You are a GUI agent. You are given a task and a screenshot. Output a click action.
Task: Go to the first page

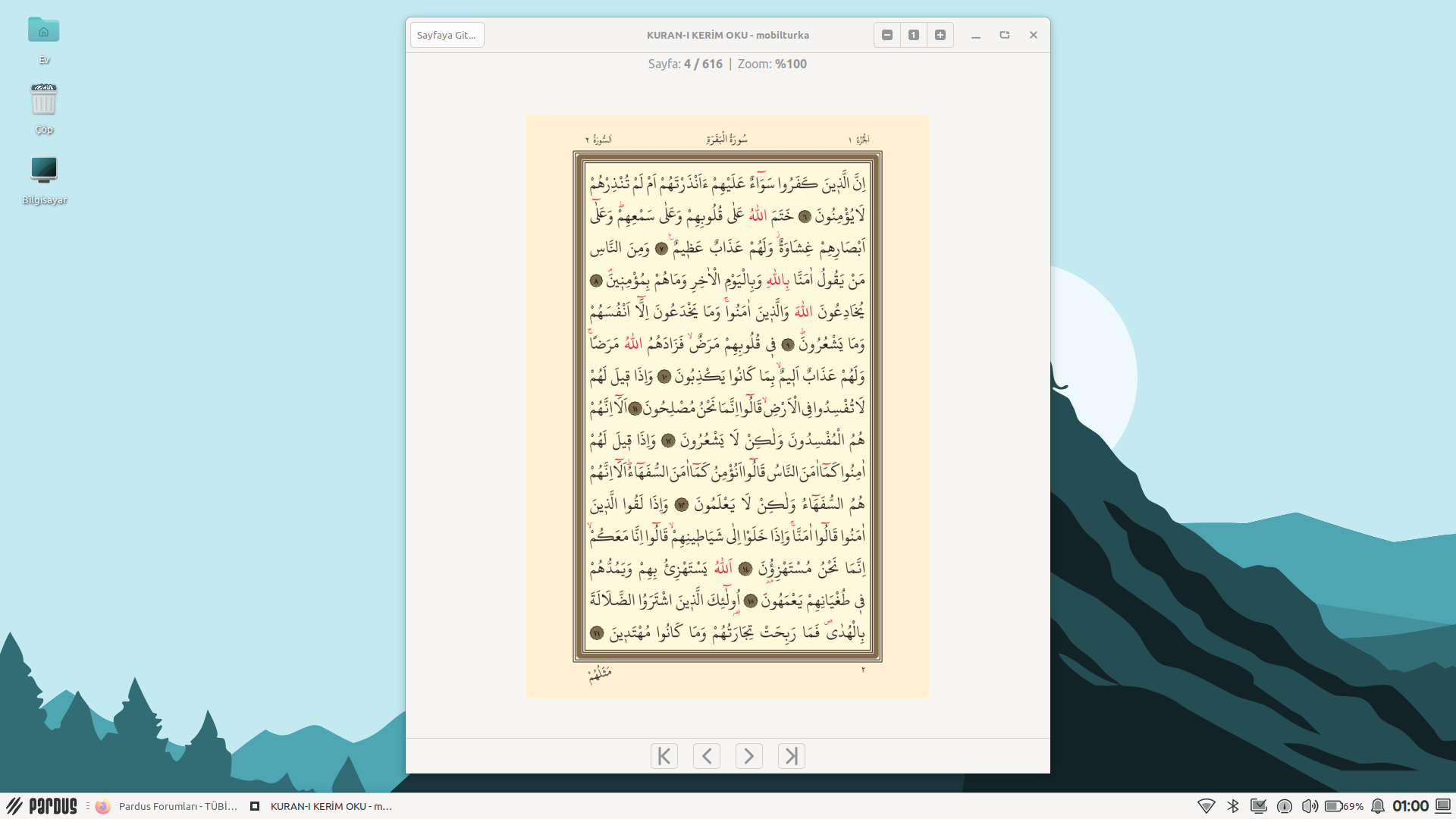[664, 756]
